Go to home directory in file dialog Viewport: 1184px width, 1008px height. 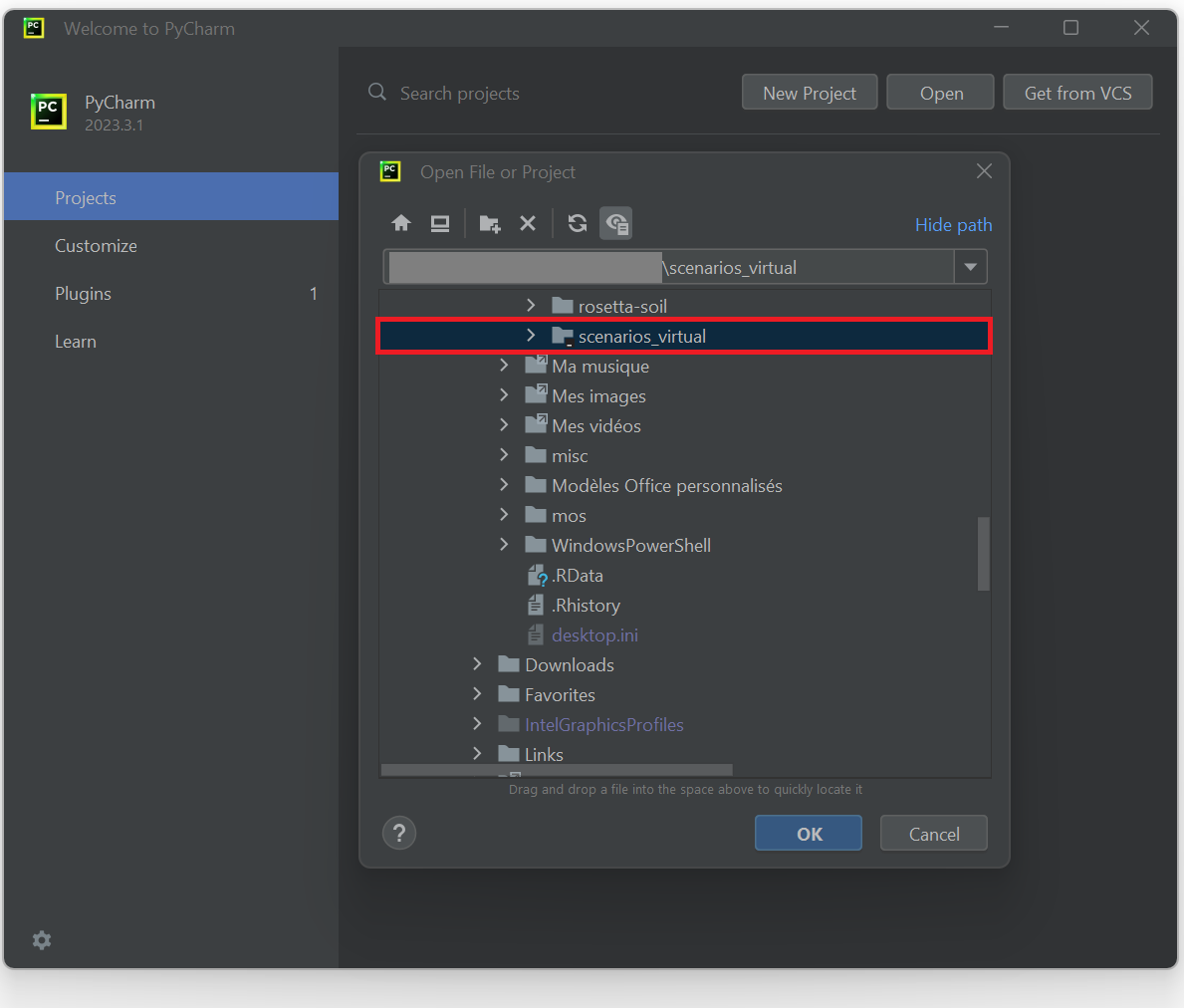[401, 223]
